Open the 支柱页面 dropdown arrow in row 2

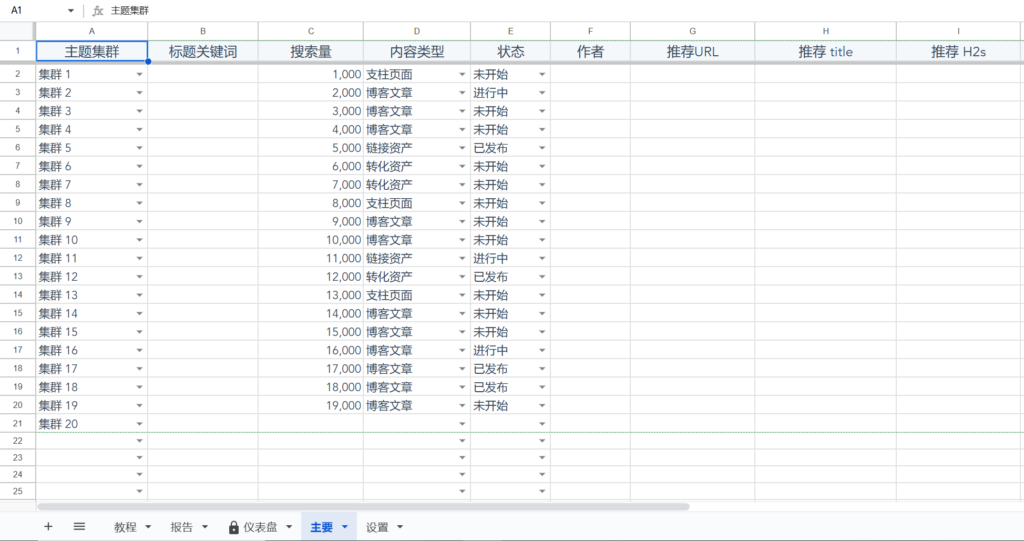(x=462, y=75)
